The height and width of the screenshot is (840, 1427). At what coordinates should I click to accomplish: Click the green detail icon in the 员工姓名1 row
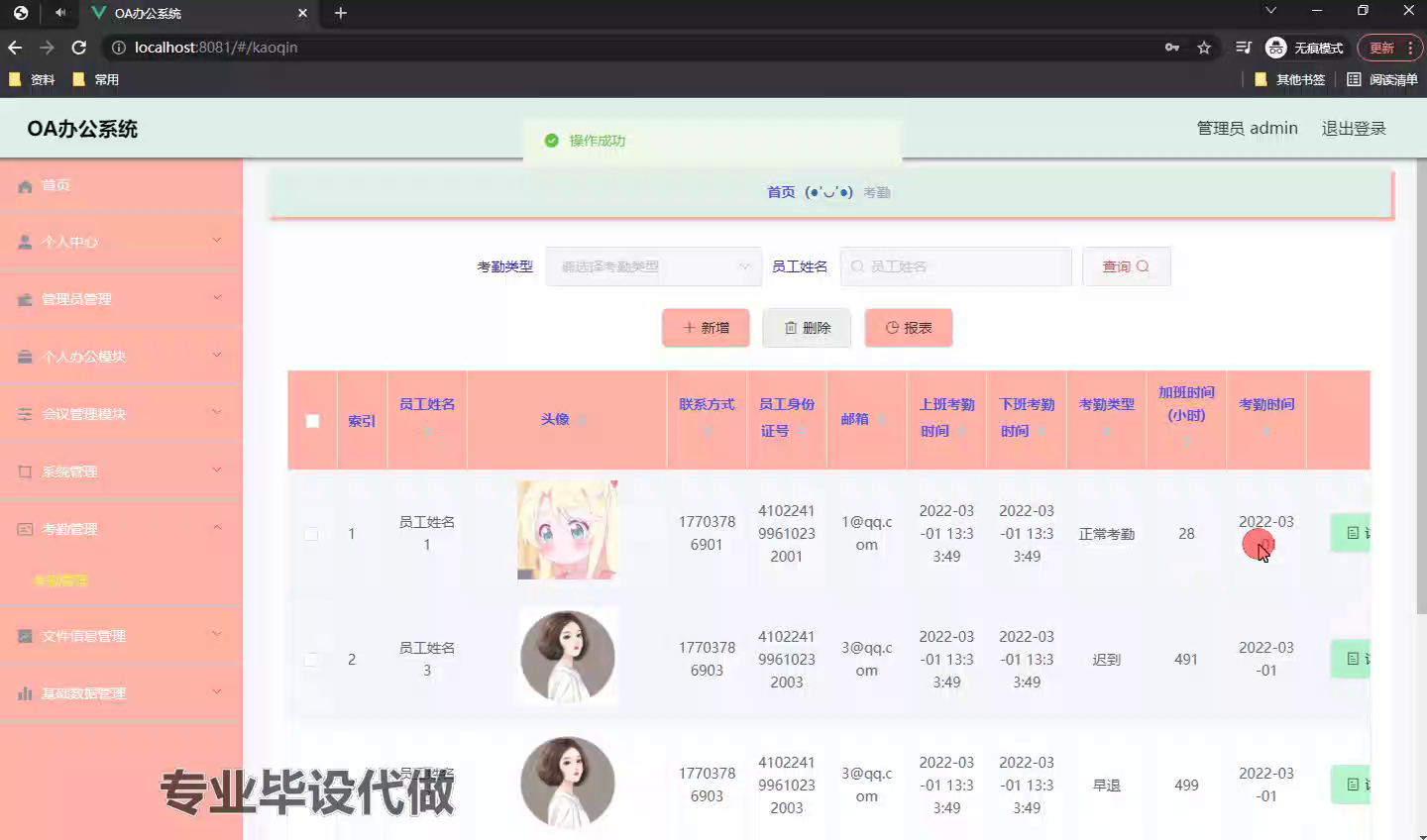1352,533
